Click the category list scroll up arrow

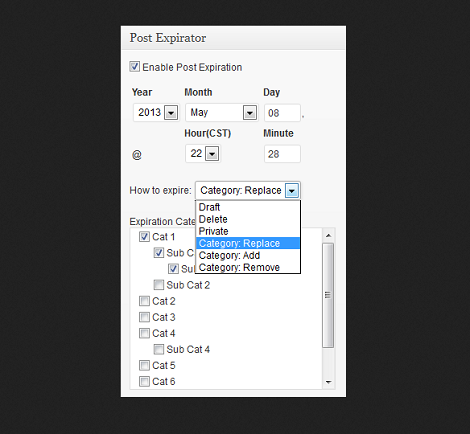pyautogui.click(x=328, y=236)
